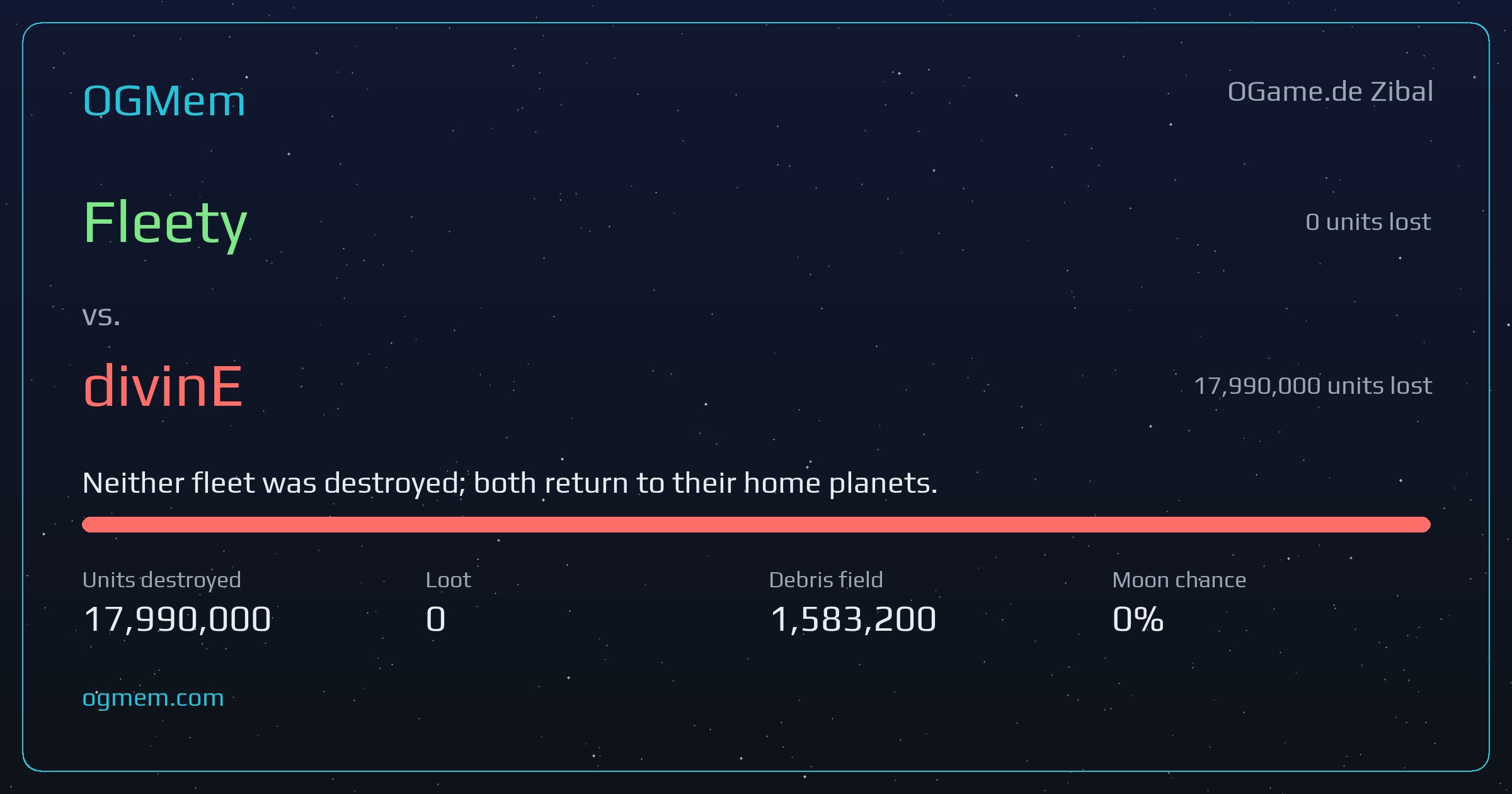1512x794 pixels.
Task: Select the defender name divinE
Action: (163, 386)
